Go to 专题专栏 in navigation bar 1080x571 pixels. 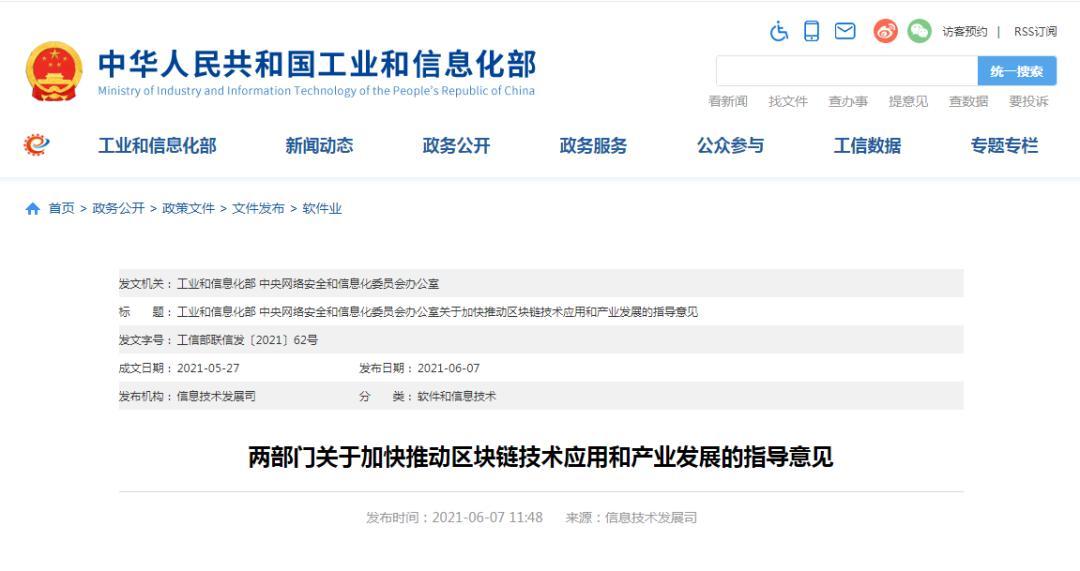coord(1004,146)
